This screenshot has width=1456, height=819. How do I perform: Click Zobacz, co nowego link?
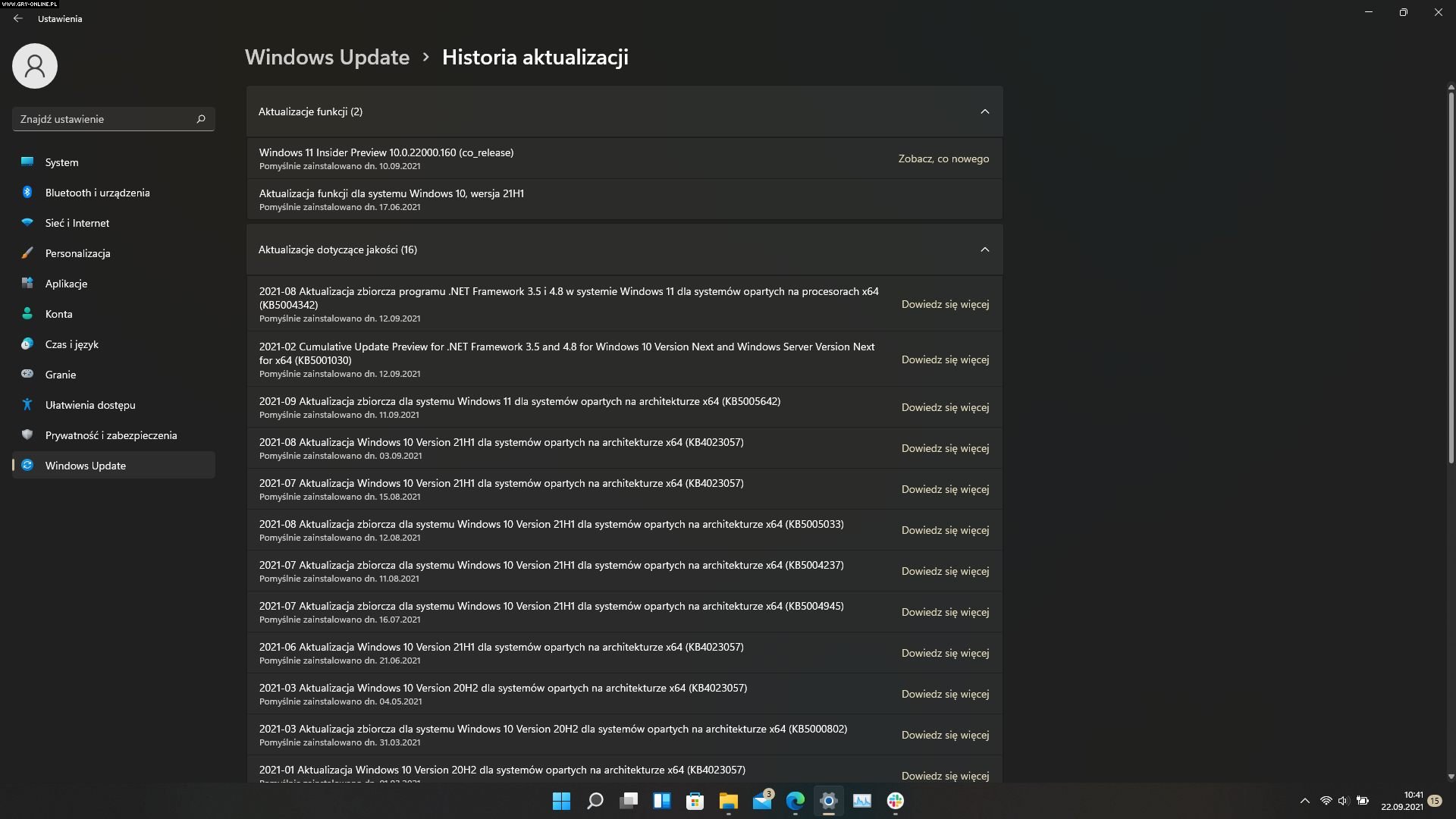point(943,158)
